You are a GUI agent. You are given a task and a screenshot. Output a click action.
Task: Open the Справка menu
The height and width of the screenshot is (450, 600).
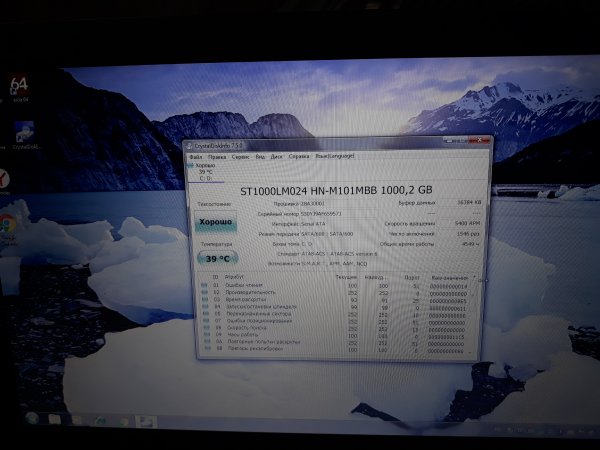[299, 157]
